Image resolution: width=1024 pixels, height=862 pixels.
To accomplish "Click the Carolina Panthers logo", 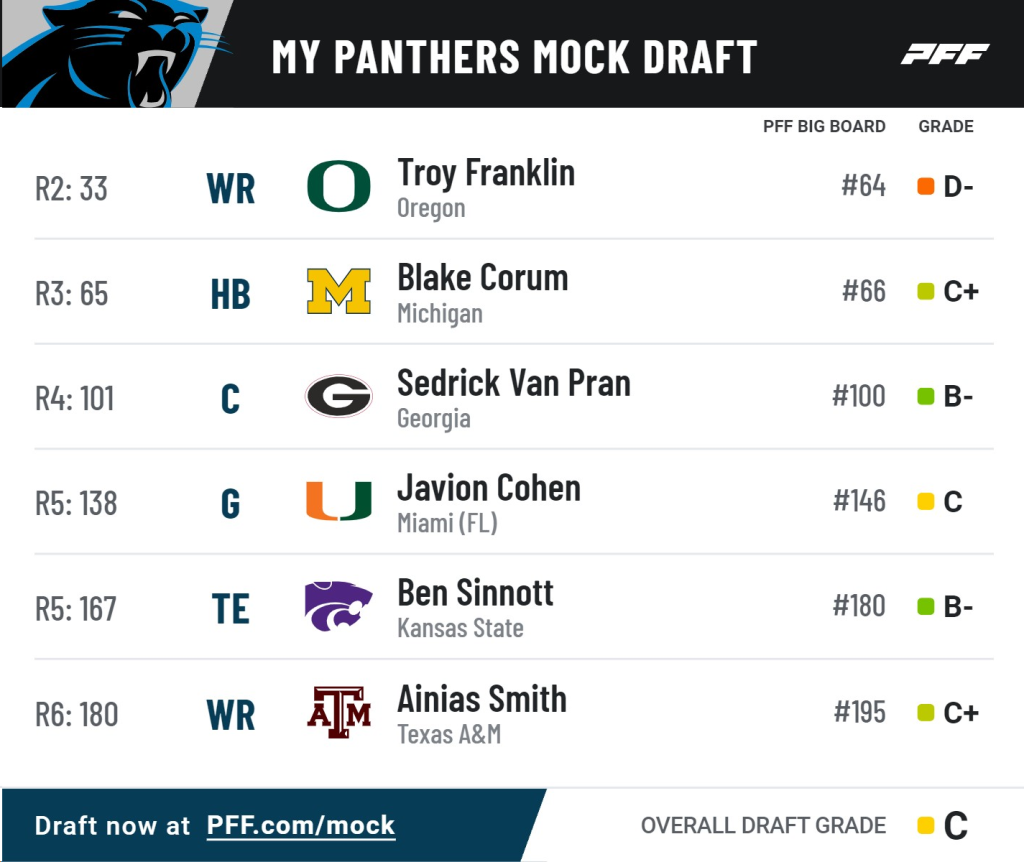I will coord(118,54).
